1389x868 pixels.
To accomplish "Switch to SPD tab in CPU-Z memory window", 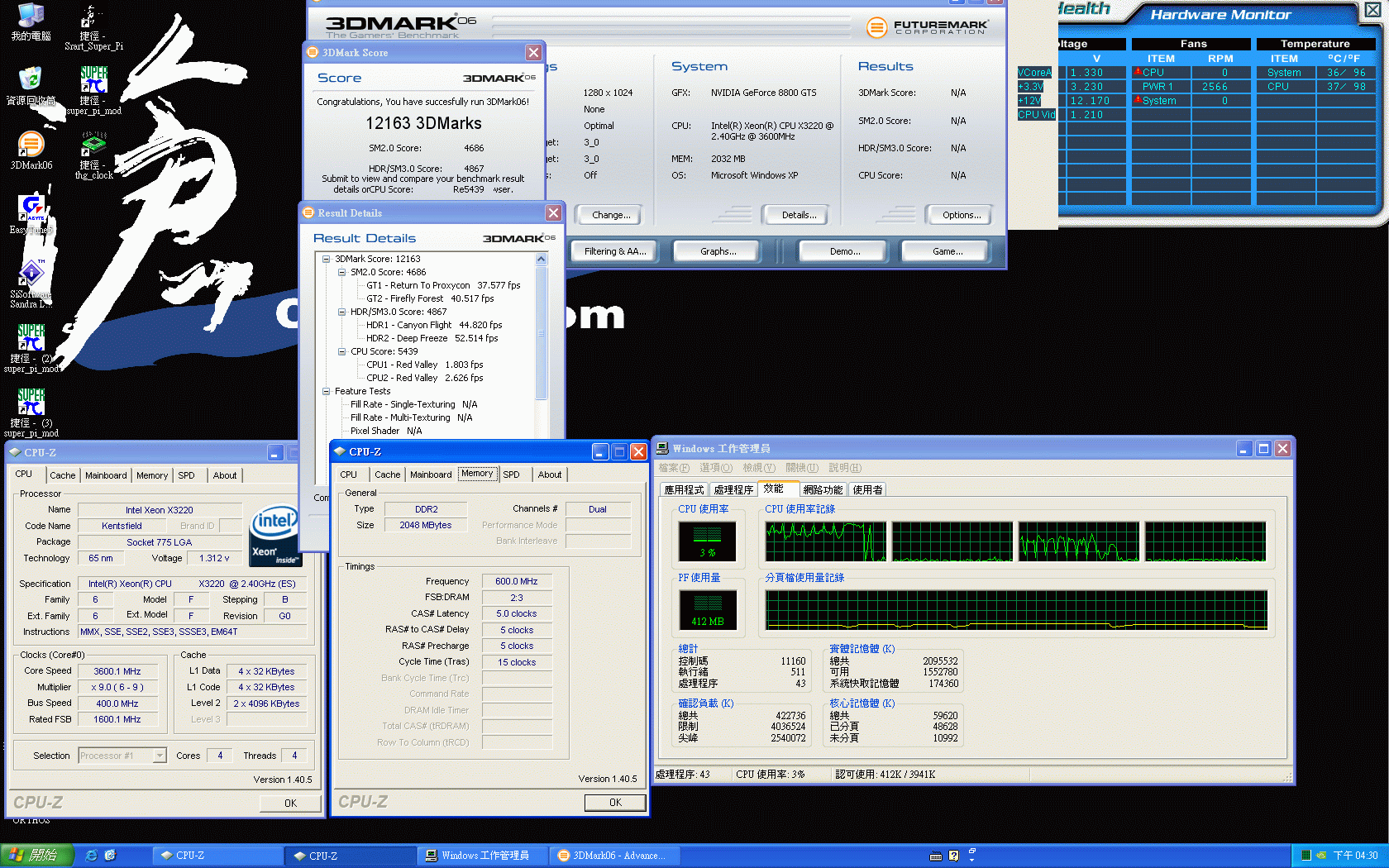I will (x=511, y=475).
